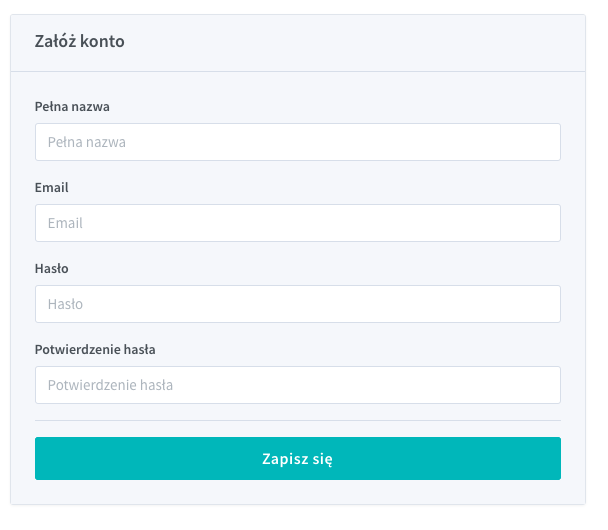Viewport: 608px width, 530px height.
Task: Click the "Email" placeholder text
Action: (x=65, y=223)
